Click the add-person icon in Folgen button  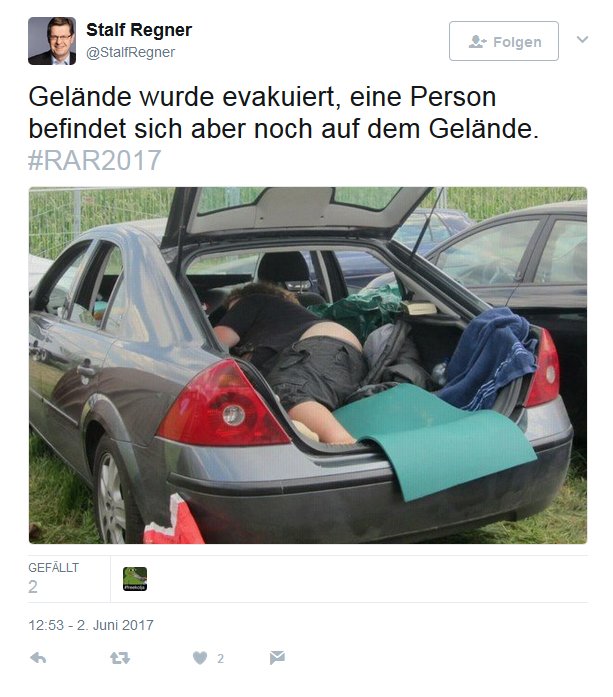point(477,42)
